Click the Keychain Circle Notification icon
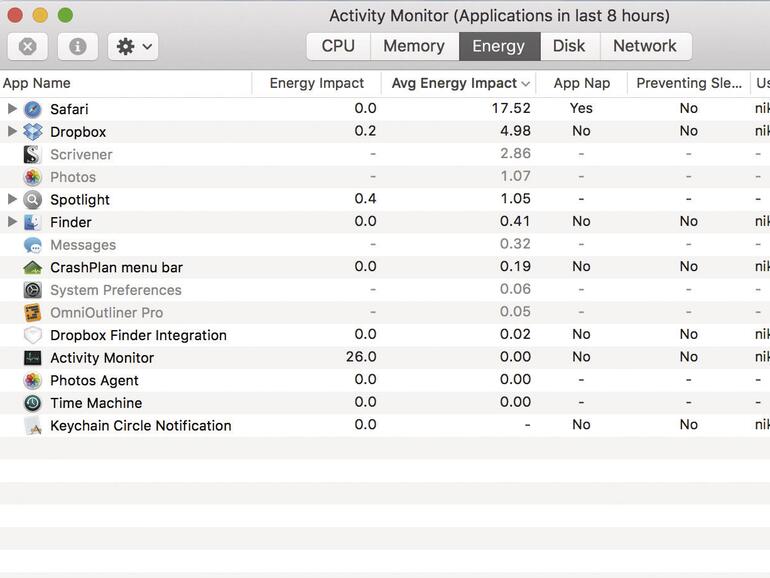The image size is (770, 578). tap(33, 425)
